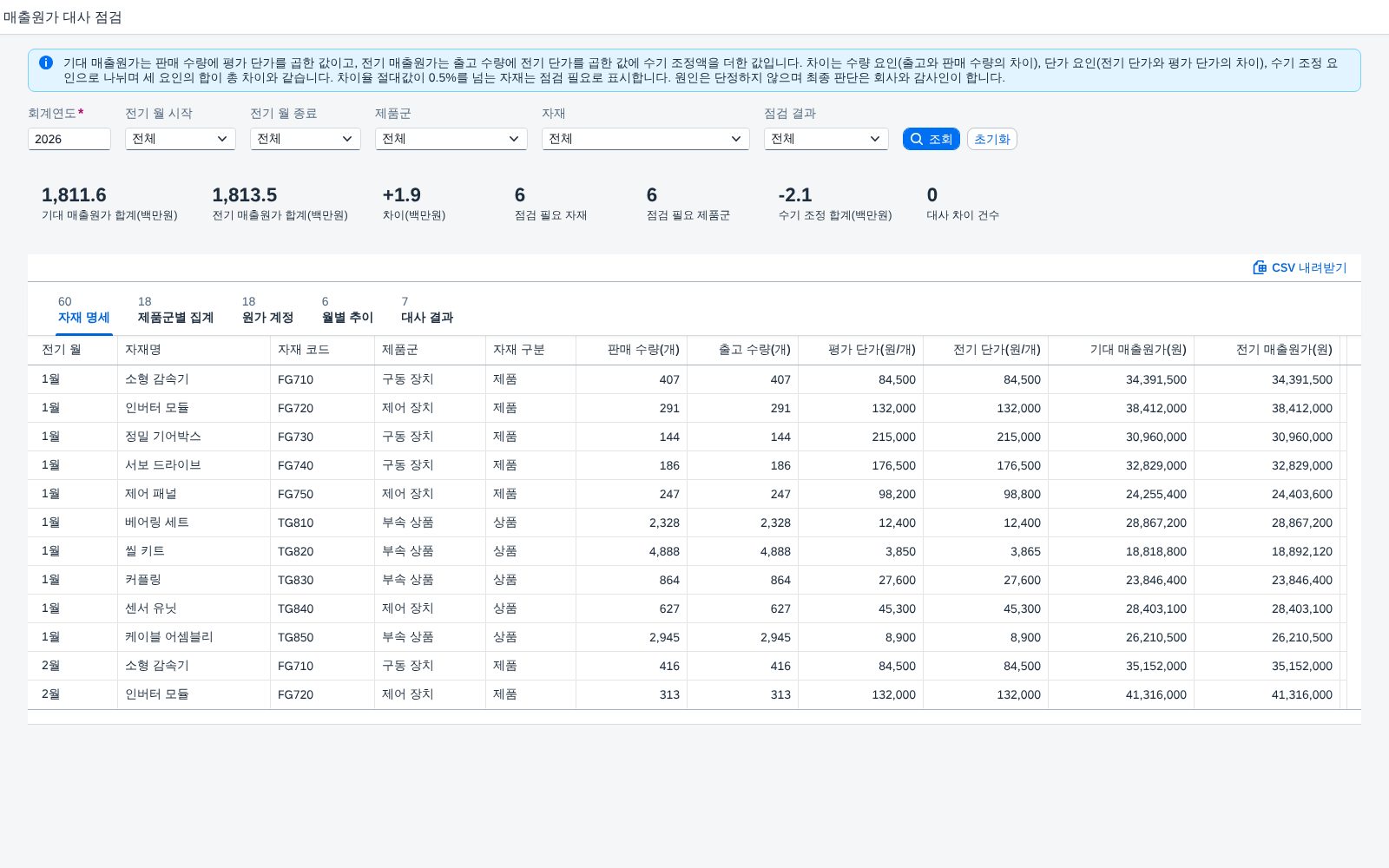Click the blue info icon in the notice banner

click(x=46, y=62)
